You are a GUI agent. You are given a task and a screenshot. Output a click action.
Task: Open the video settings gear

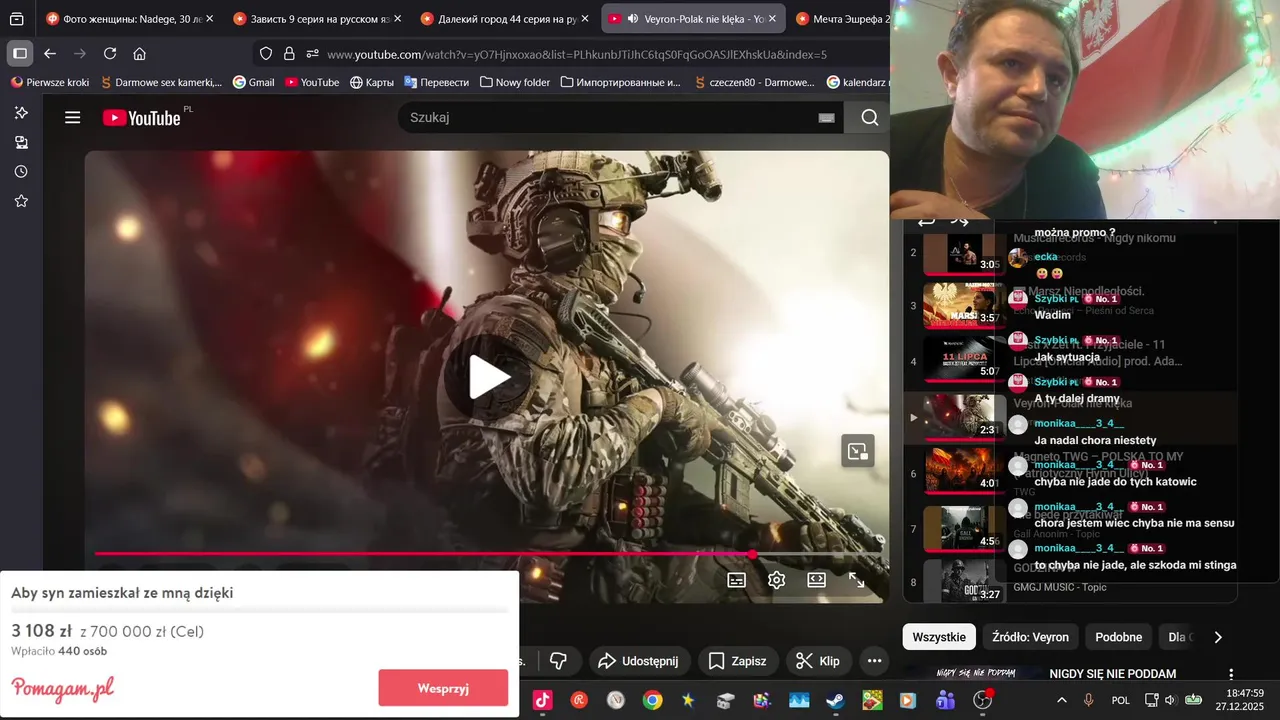click(x=776, y=580)
